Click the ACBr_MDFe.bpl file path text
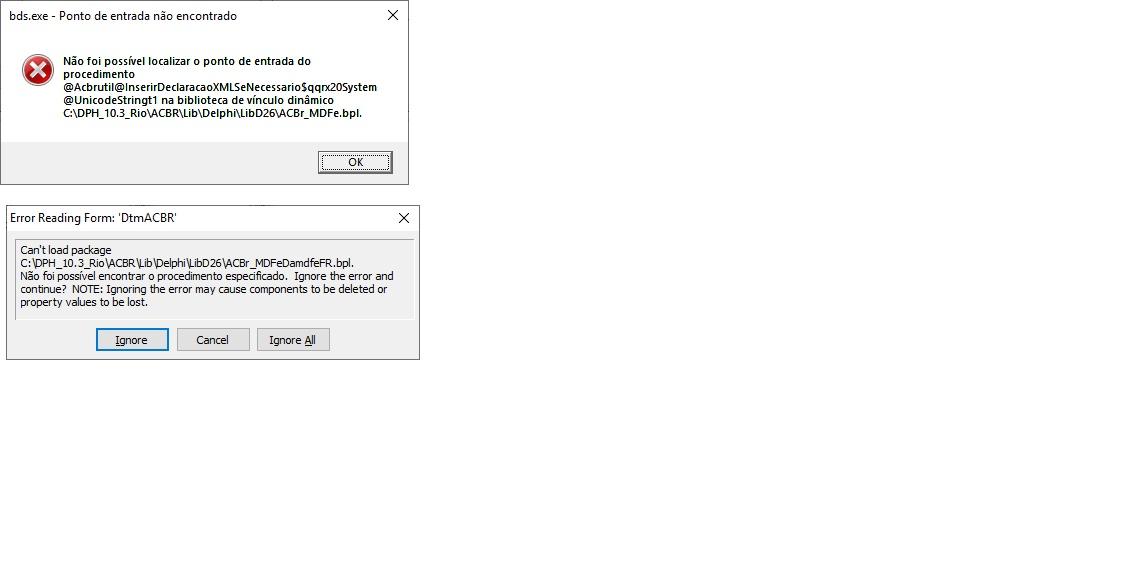This screenshot has height=564, width=1134. (213, 113)
